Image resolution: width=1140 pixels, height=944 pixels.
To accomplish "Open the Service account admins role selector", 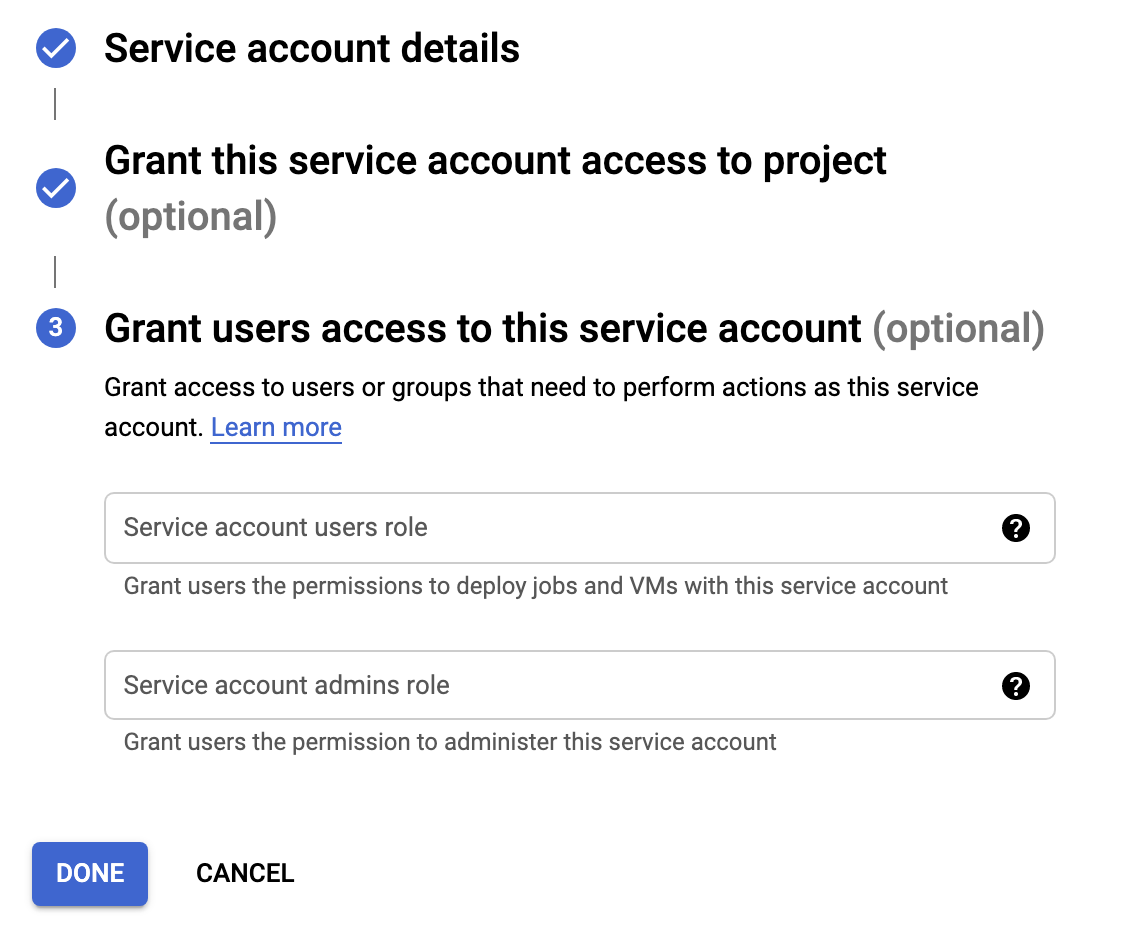I will tap(450, 685).
